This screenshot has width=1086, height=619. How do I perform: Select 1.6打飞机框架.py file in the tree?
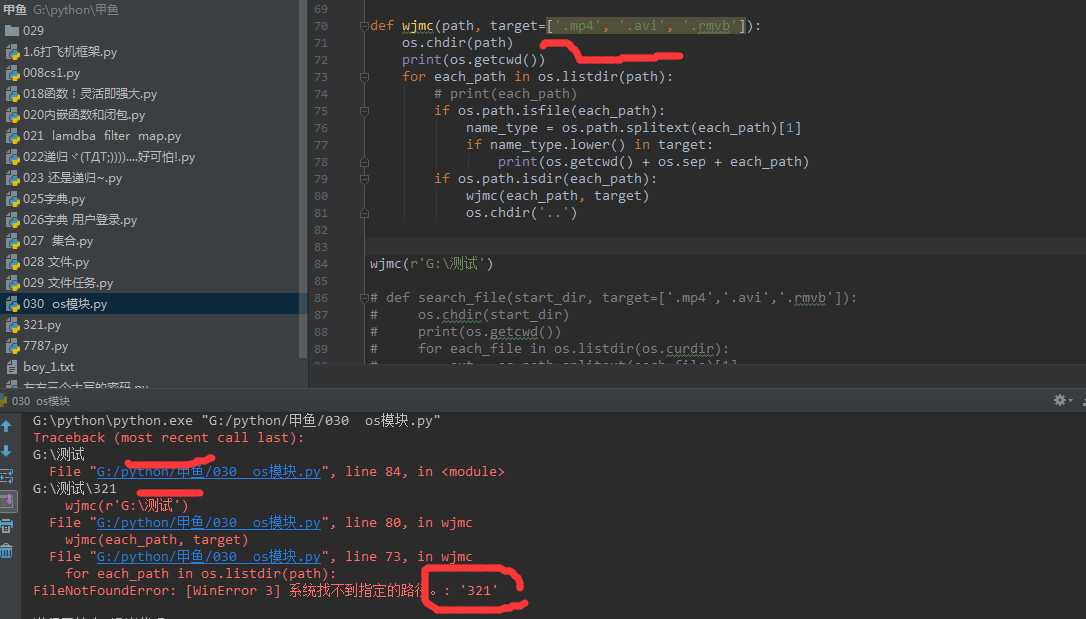(69, 51)
